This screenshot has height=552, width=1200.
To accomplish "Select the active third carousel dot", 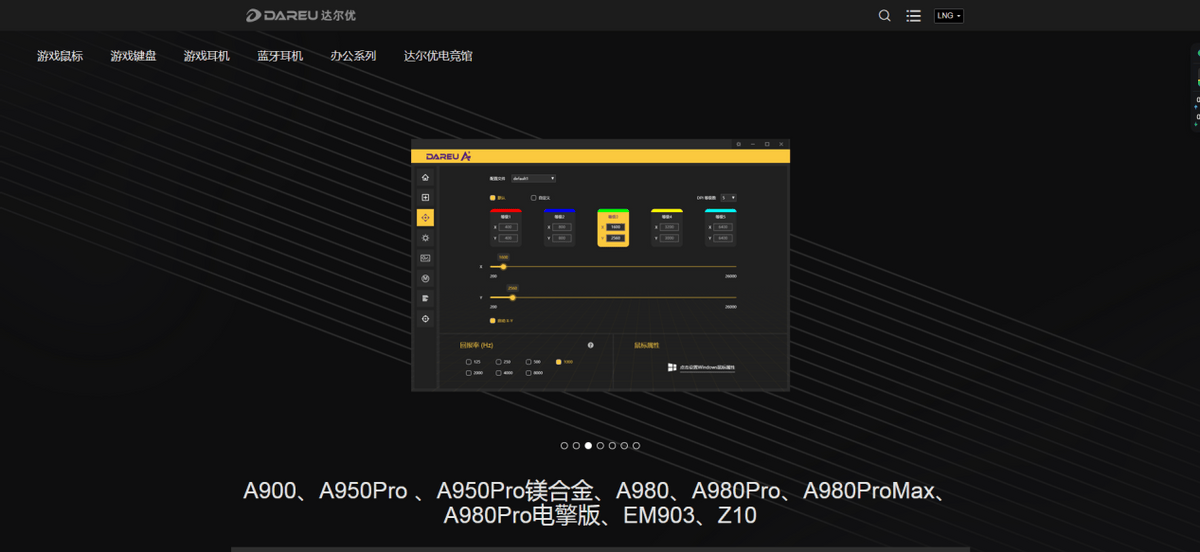I will pos(588,446).
